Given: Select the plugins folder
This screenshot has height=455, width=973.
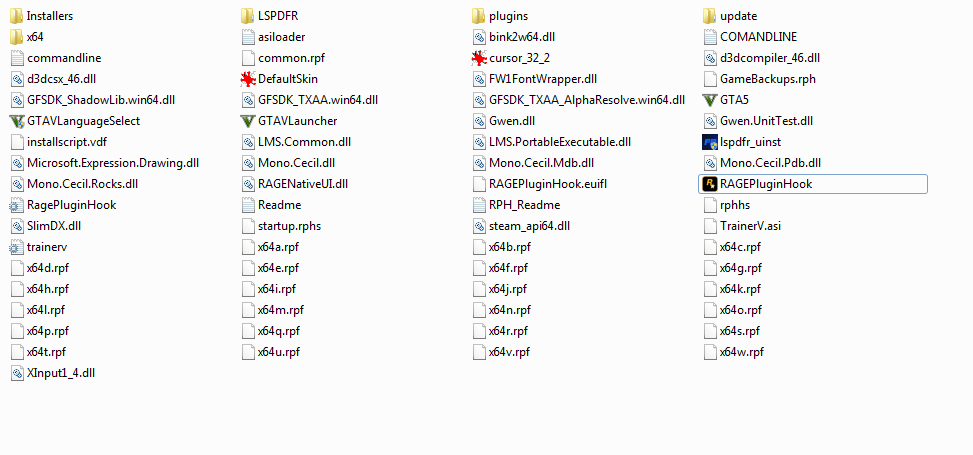Looking at the screenshot, I should (500, 16).
